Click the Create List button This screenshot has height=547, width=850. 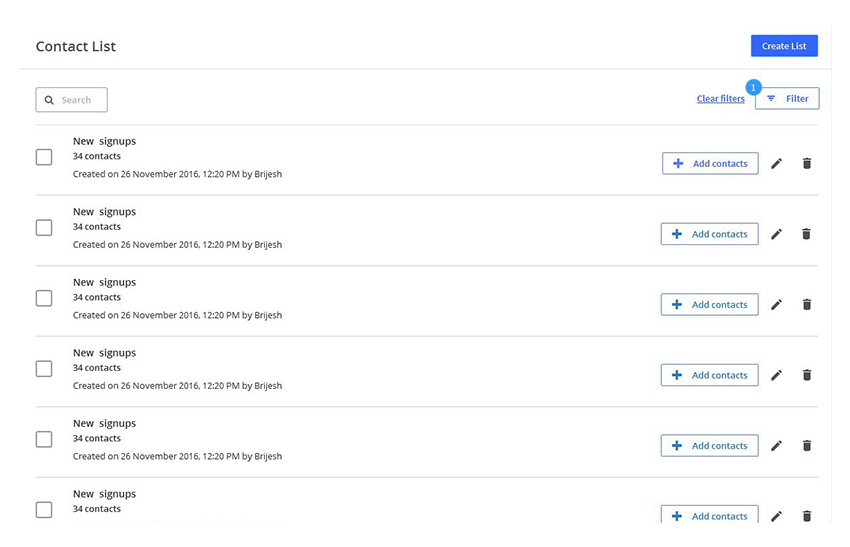(784, 46)
